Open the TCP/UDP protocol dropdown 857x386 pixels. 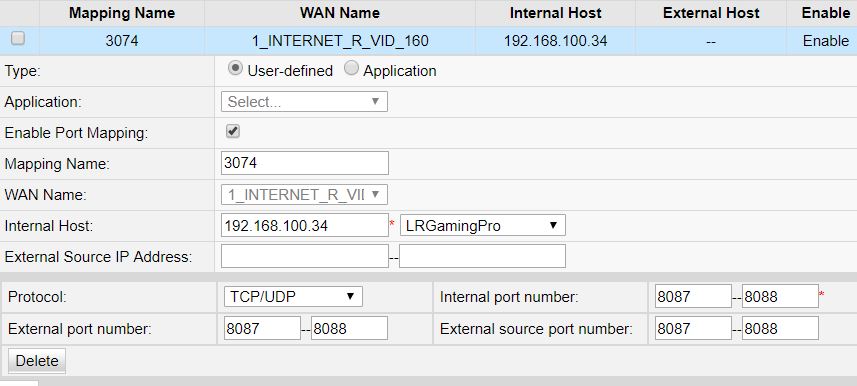coord(293,297)
